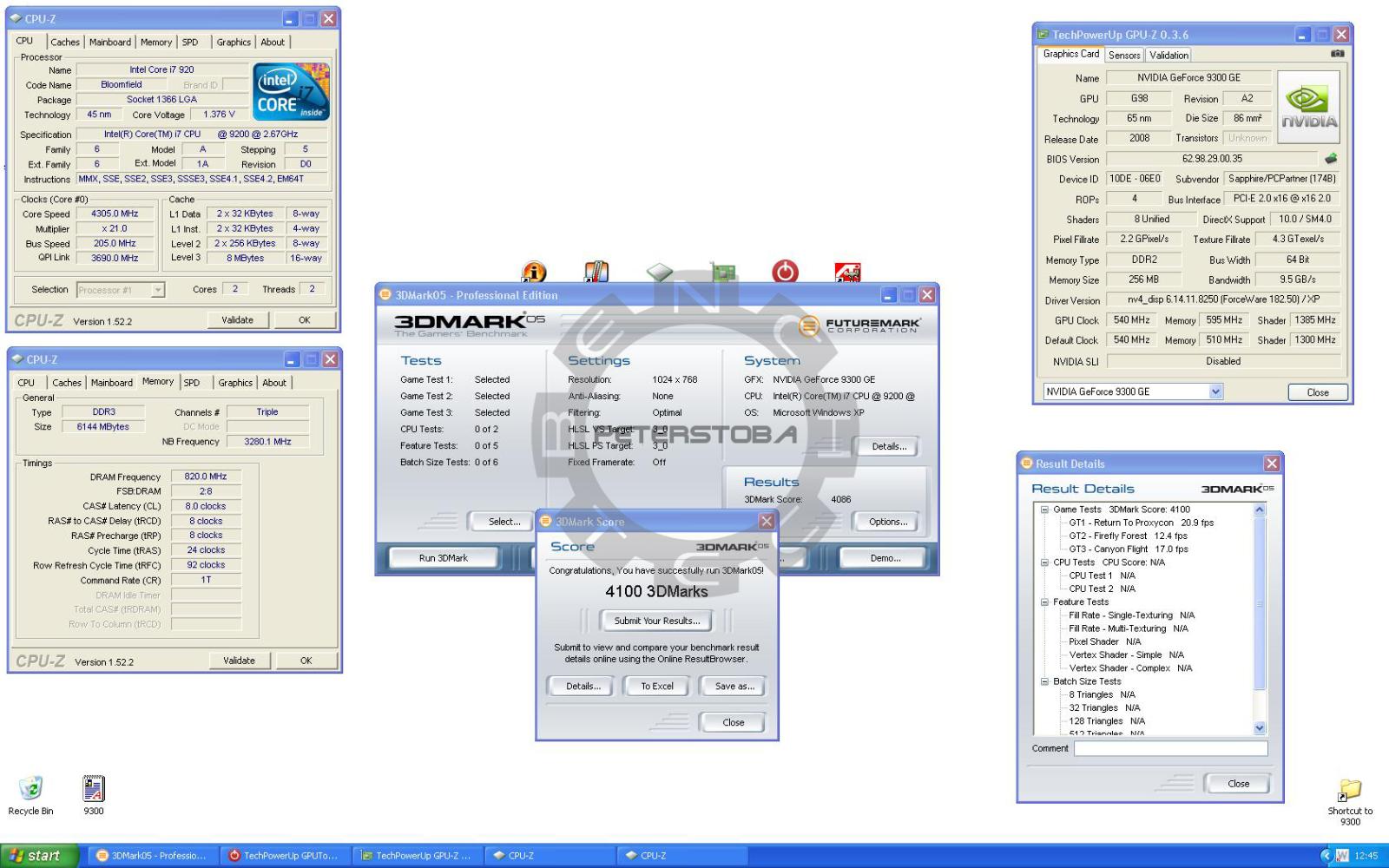Select GT2 - Firefly Forest row
This screenshot has width=1389, height=868.
(1128, 536)
